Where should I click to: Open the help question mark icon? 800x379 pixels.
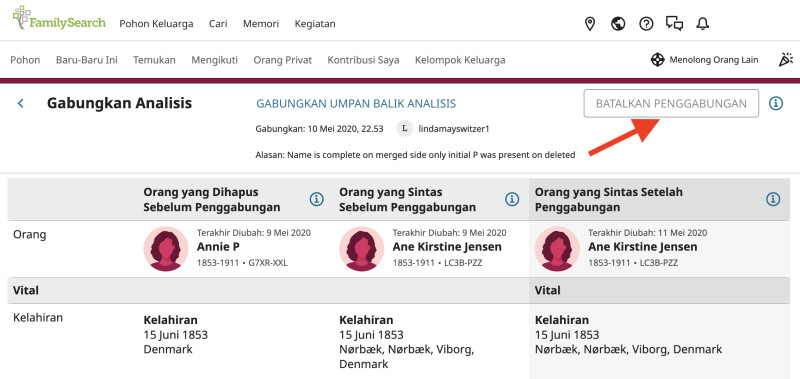click(x=646, y=23)
